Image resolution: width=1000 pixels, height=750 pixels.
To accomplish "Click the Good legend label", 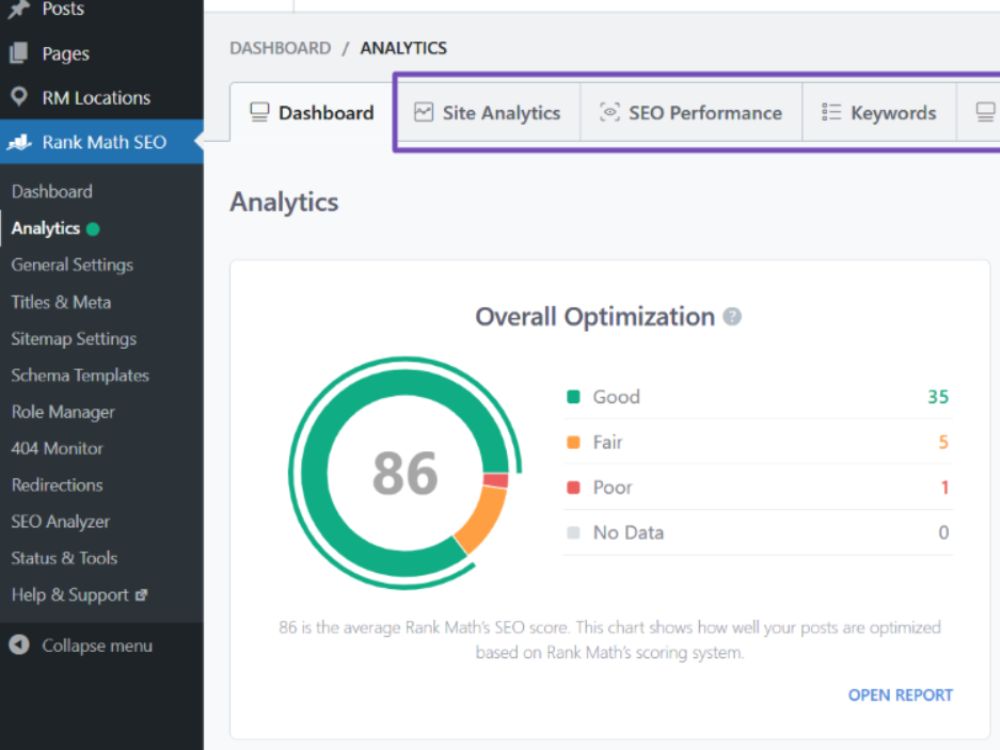I will [x=616, y=397].
